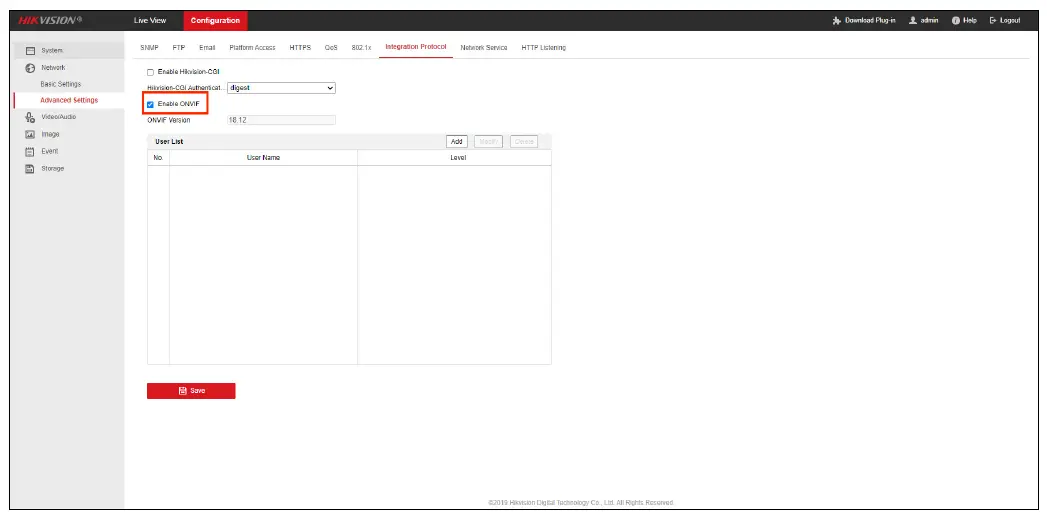This screenshot has width=1047, height=517.
Task: Click the Add user button
Action: point(457,142)
